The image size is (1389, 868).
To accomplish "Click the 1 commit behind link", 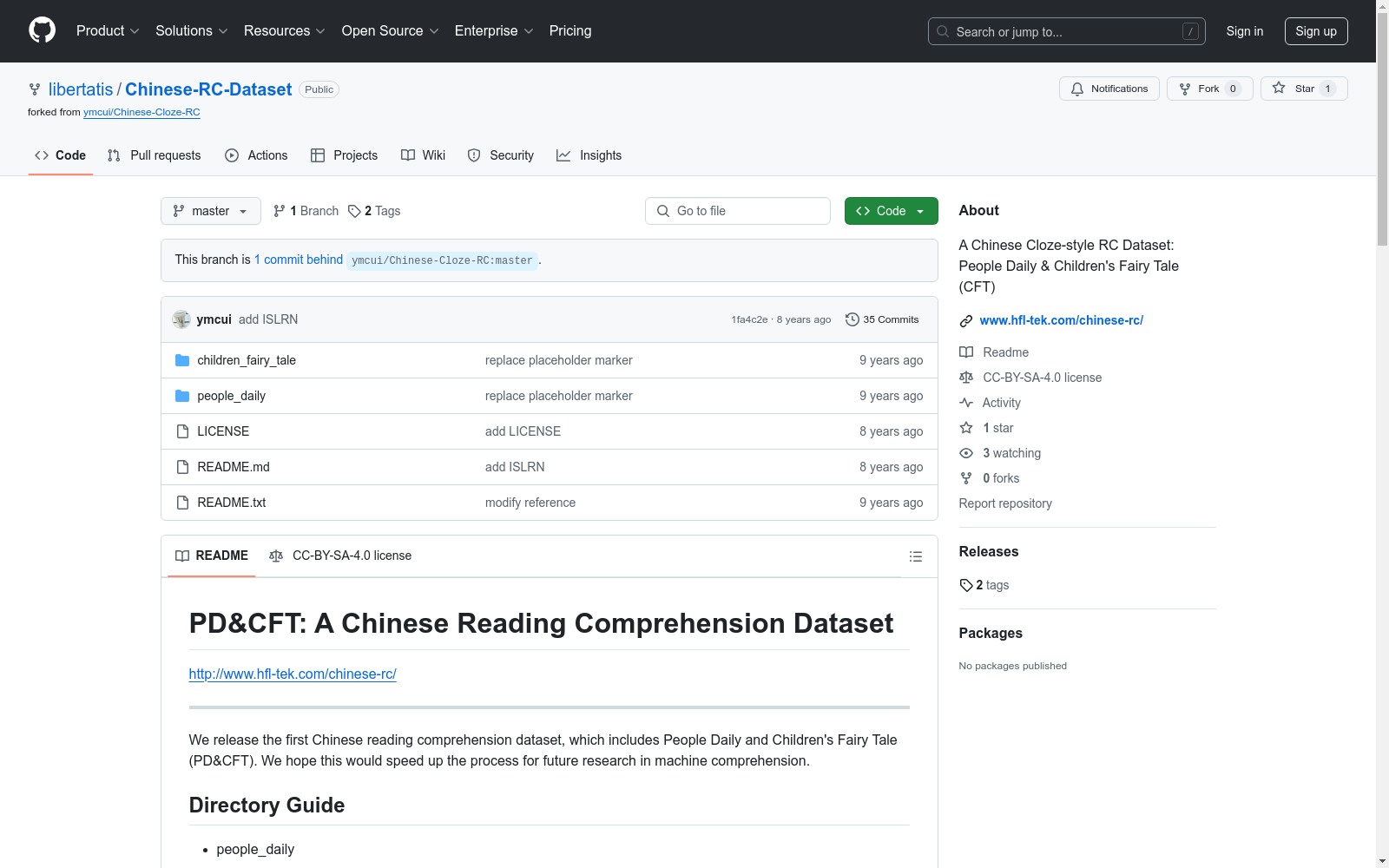I will point(299,260).
